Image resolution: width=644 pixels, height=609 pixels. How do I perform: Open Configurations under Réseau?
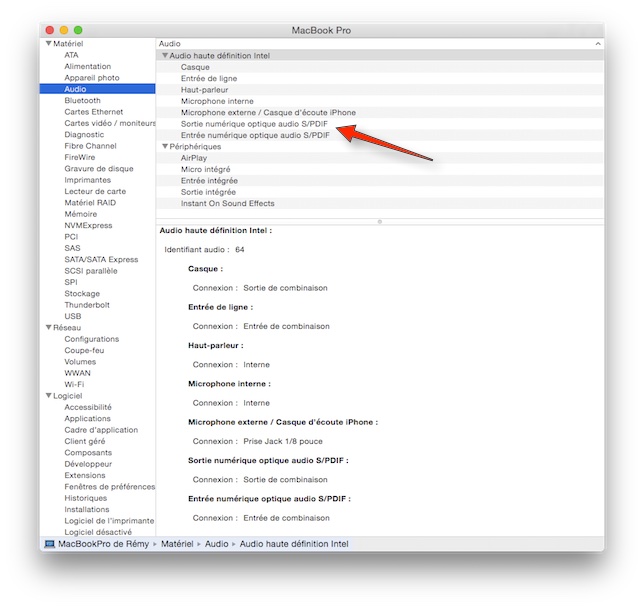tap(92, 339)
